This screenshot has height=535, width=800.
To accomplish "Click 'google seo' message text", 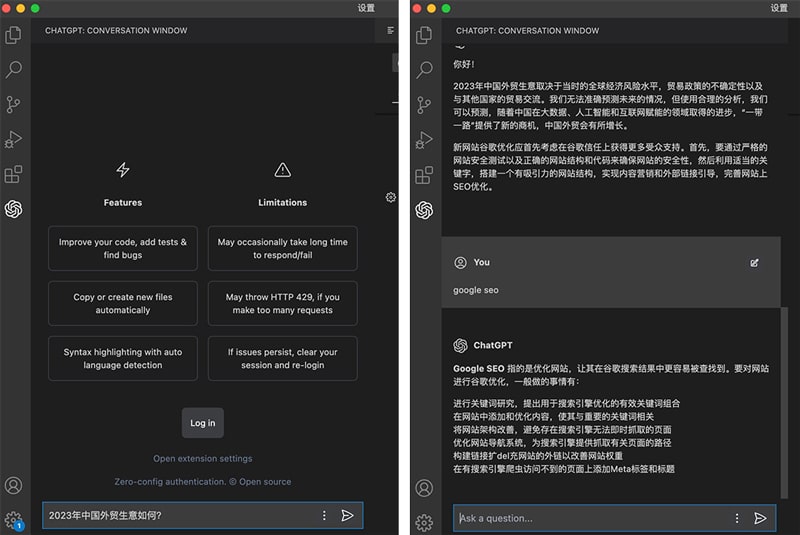I will point(476,290).
